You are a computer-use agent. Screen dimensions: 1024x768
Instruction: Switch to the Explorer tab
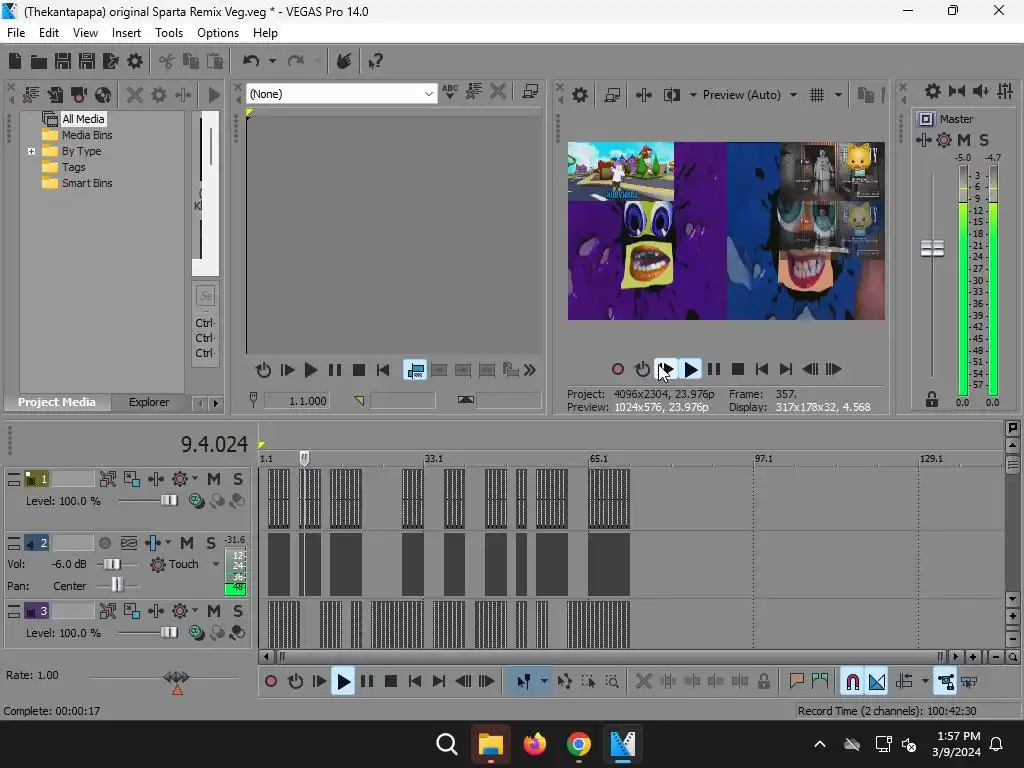pyautogui.click(x=149, y=402)
